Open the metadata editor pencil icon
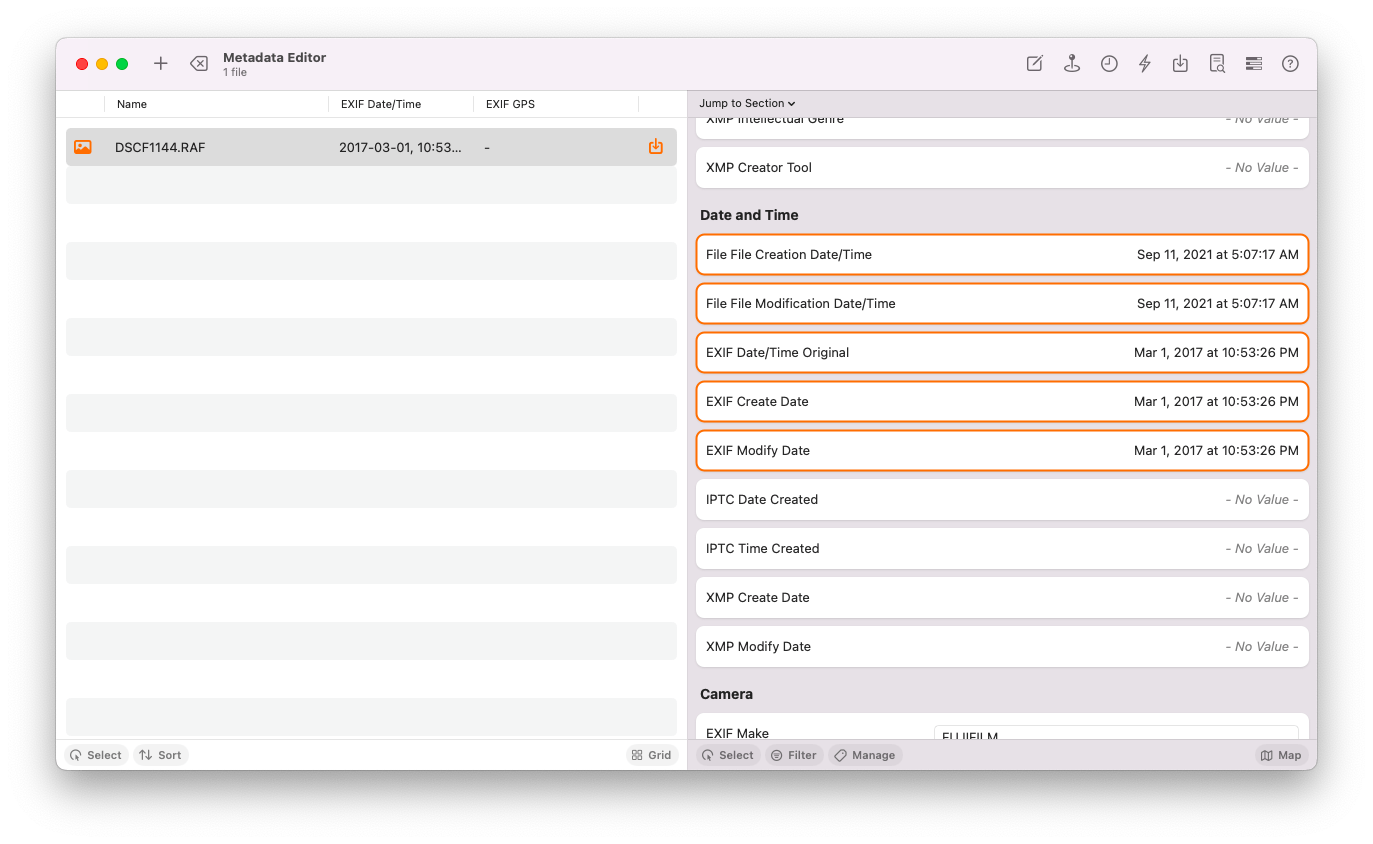The image size is (1373, 844). pyautogui.click(x=1034, y=63)
